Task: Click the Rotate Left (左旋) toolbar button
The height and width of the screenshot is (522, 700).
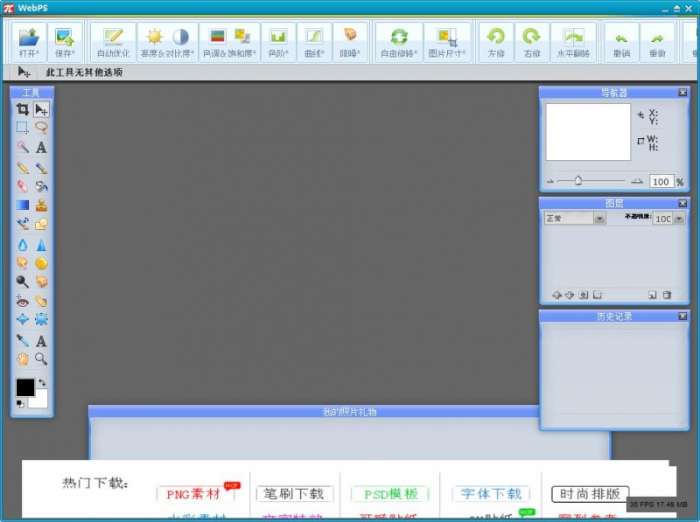Action: 496,42
